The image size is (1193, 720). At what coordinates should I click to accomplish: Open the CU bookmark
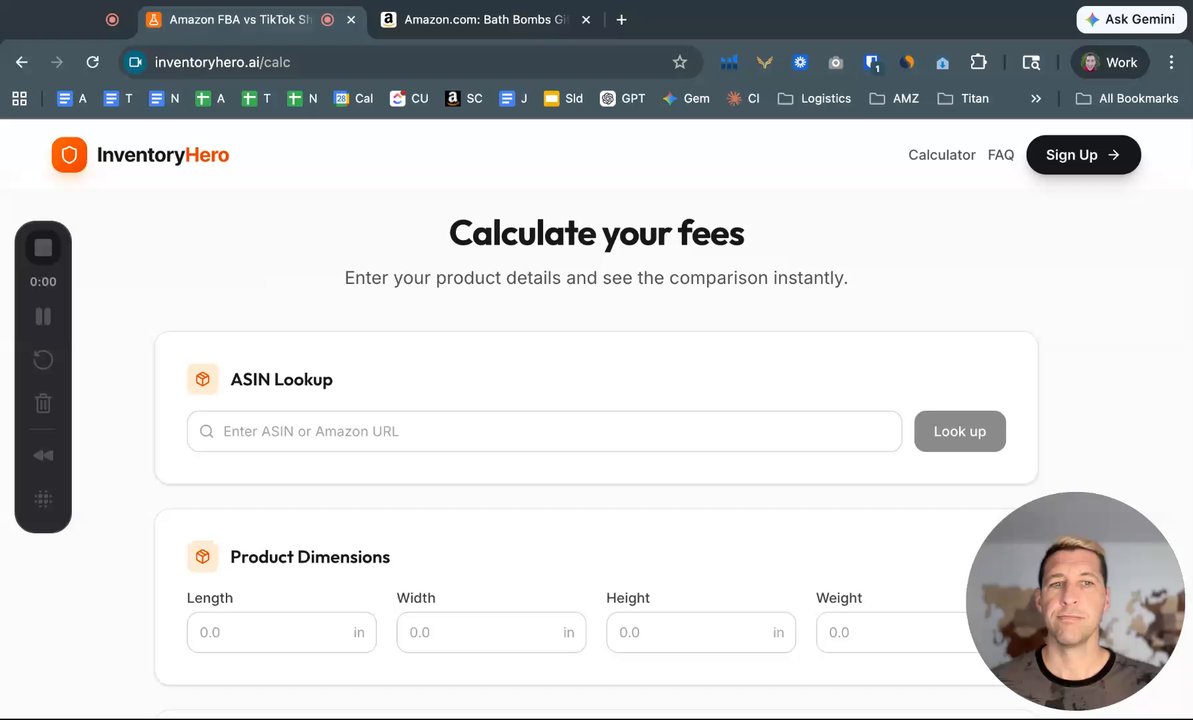pos(409,98)
